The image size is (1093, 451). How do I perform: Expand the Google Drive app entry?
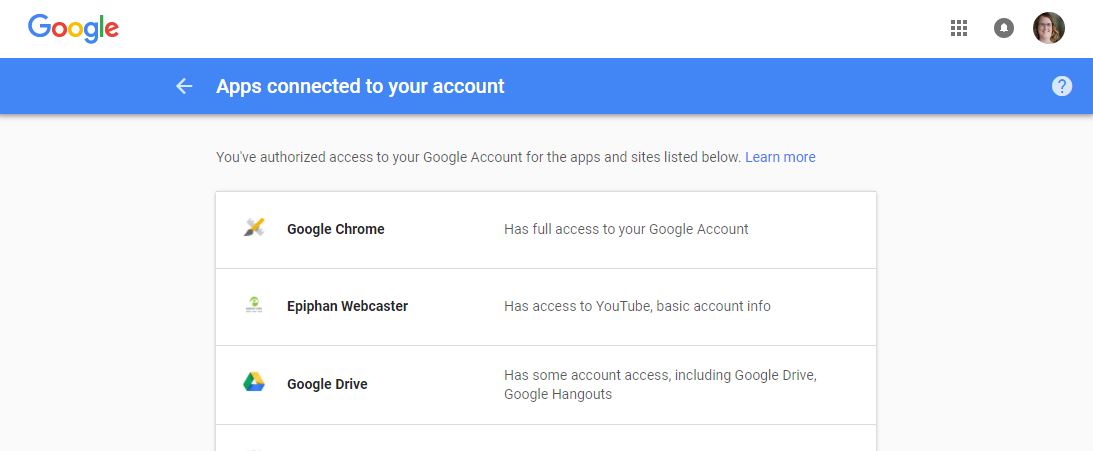pyautogui.click(x=546, y=385)
